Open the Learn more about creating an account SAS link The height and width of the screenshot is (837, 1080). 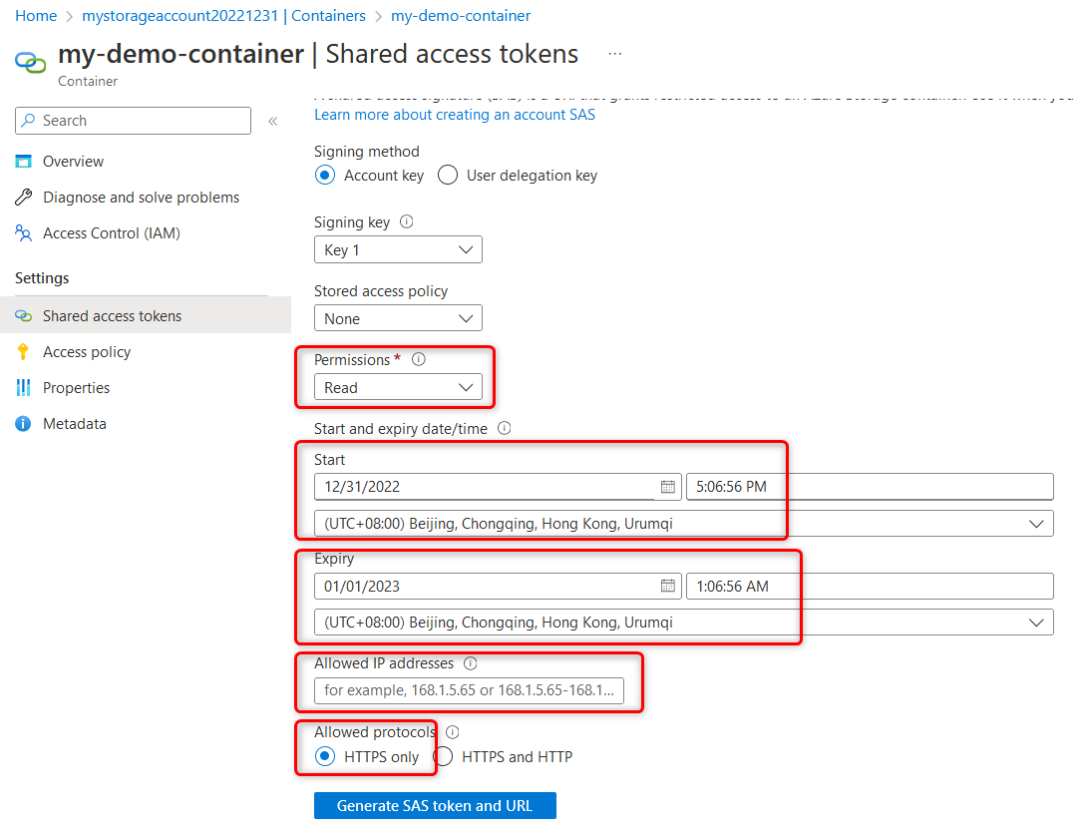454,115
